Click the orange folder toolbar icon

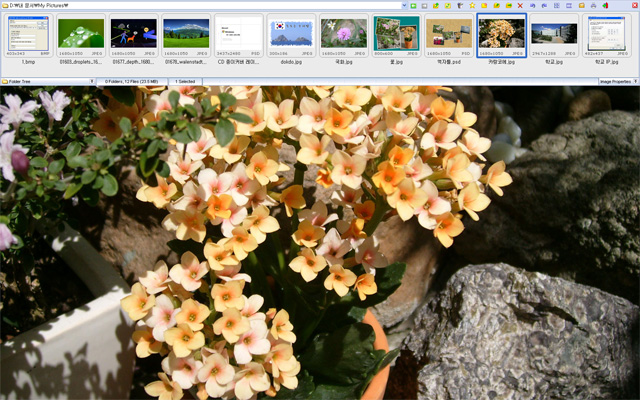(582, 6)
